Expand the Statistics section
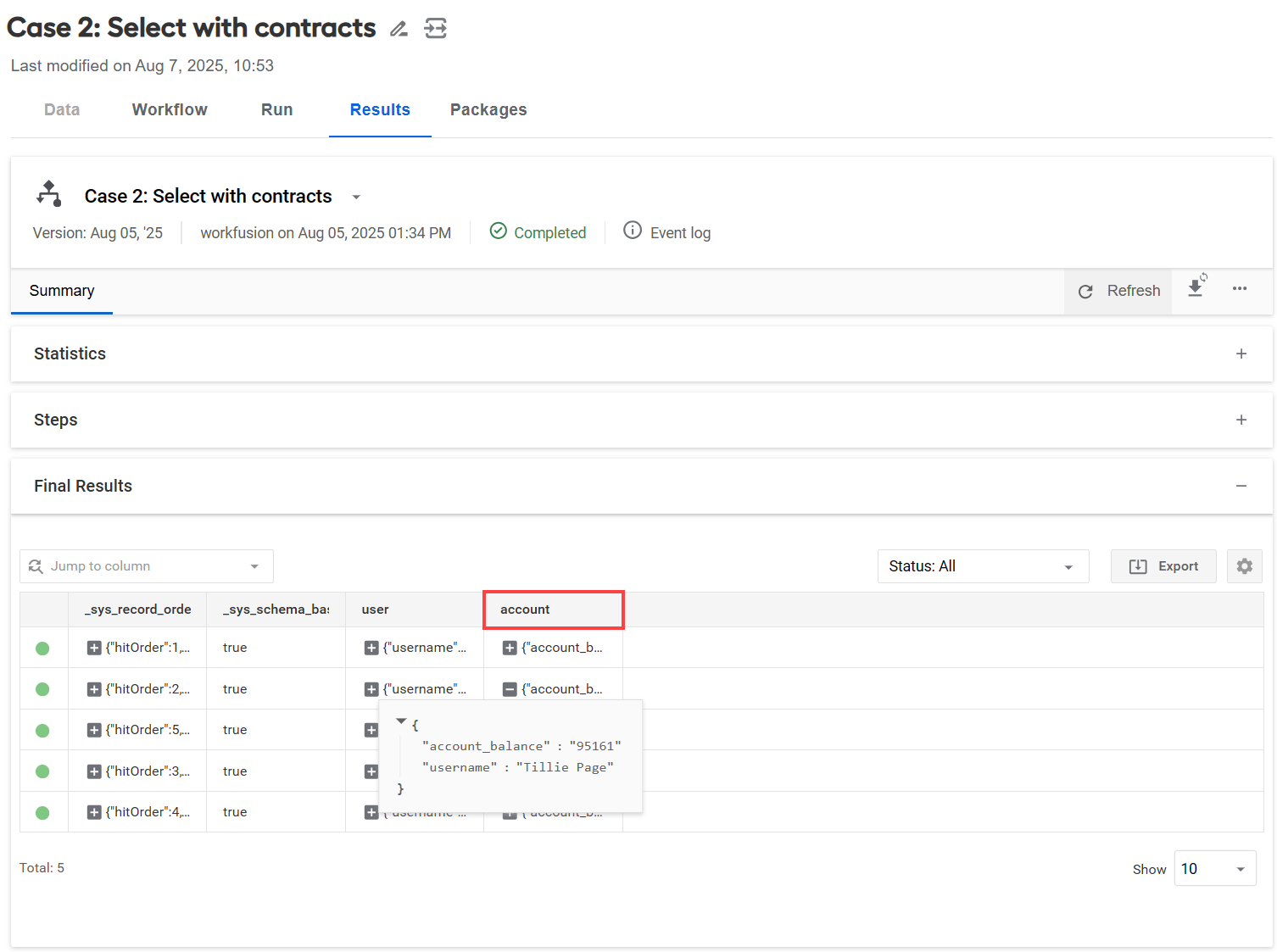The height and width of the screenshot is (952, 1277). point(1241,354)
